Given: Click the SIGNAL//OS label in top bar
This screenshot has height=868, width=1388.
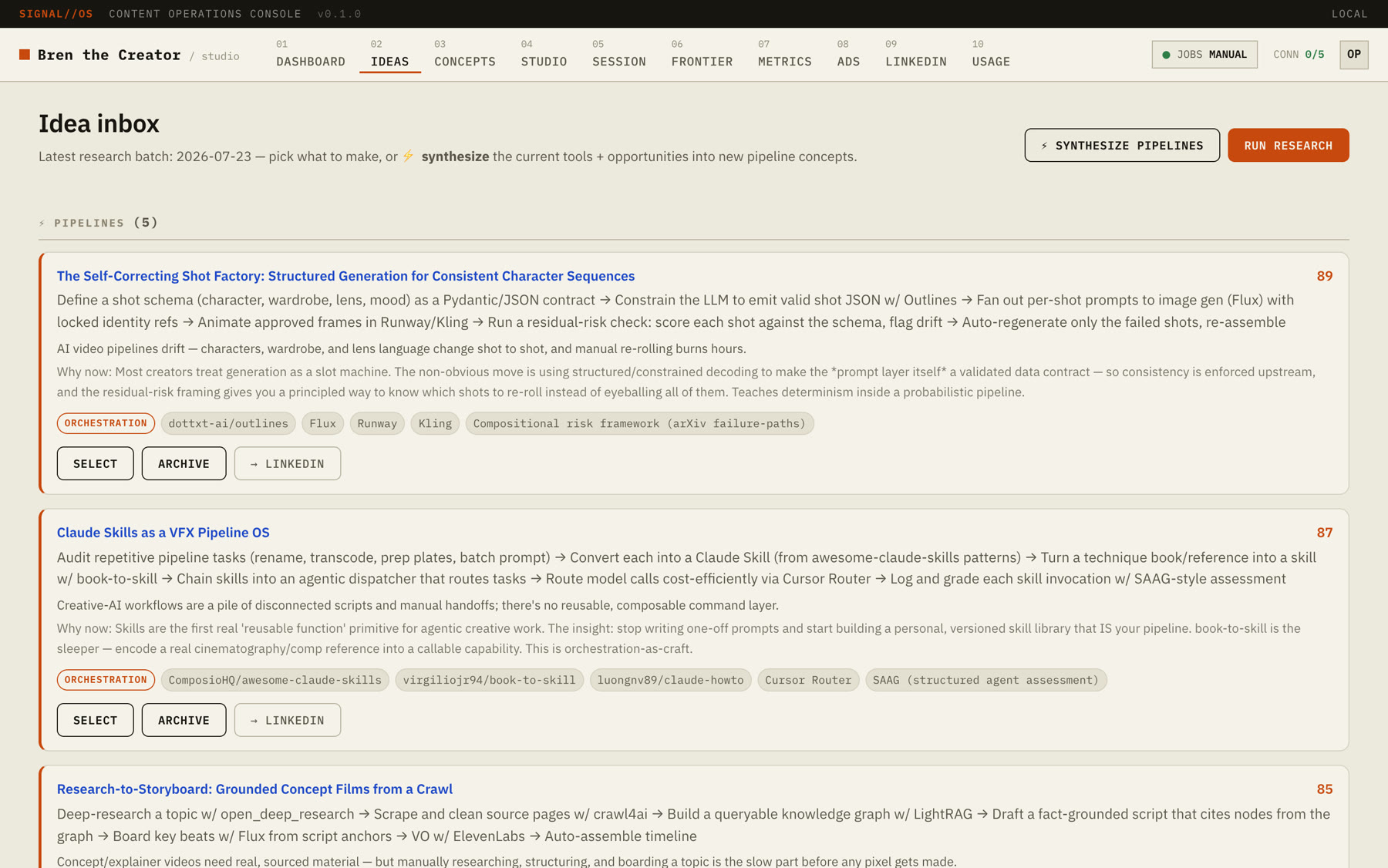Looking at the screenshot, I should pyautogui.click(x=56, y=14).
